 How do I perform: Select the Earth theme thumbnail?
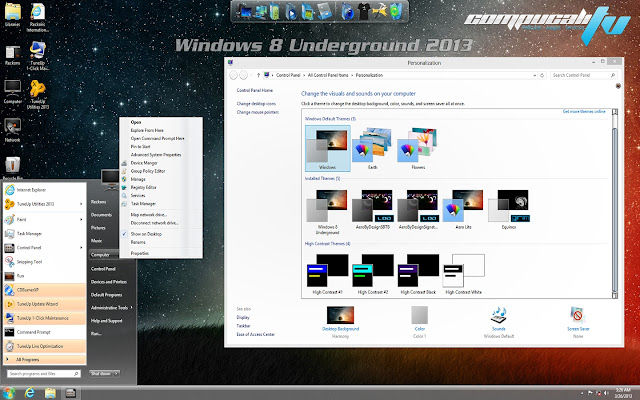click(x=372, y=148)
